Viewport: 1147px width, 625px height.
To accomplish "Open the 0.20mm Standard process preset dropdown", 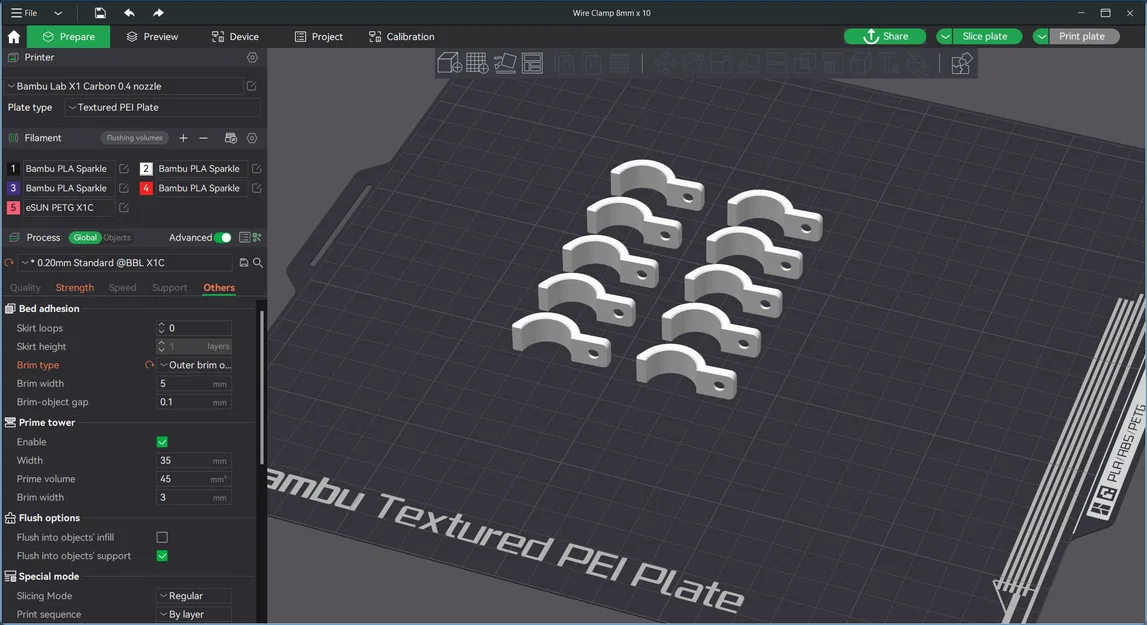I will (126, 263).
